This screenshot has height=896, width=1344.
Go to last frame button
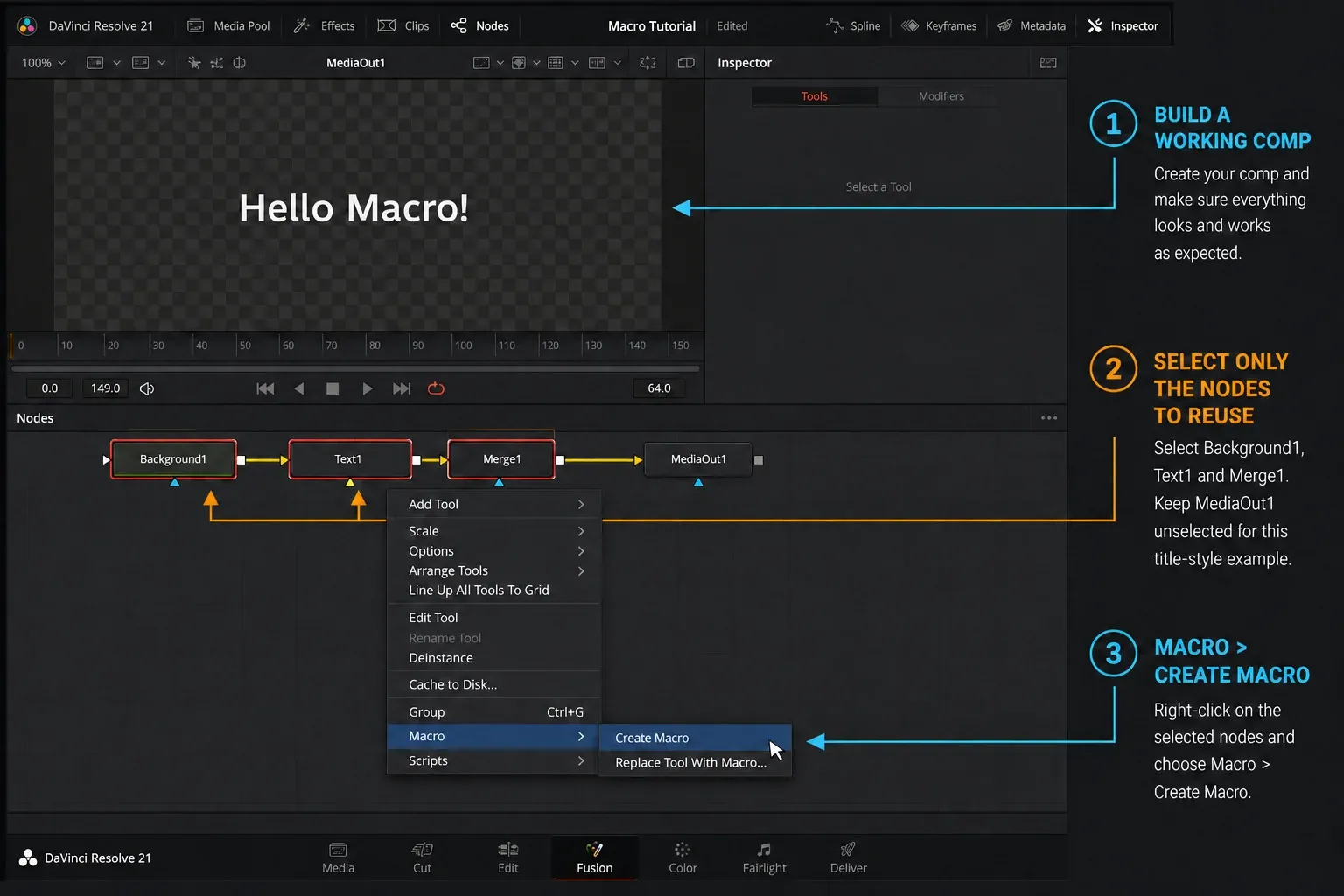(402, 388)
